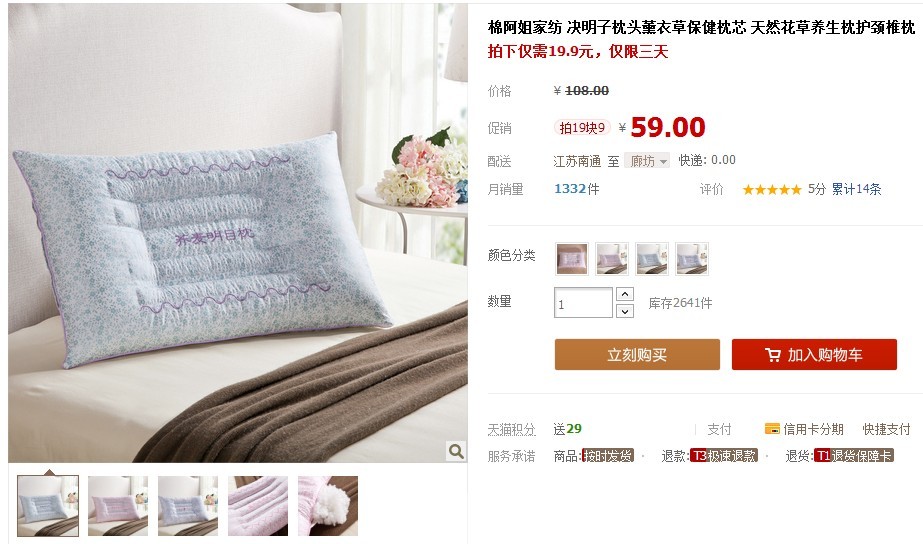Open the 廊坊 delivery city dropdown
Screen dimensions: 923x544
click(x=647, y=161)
